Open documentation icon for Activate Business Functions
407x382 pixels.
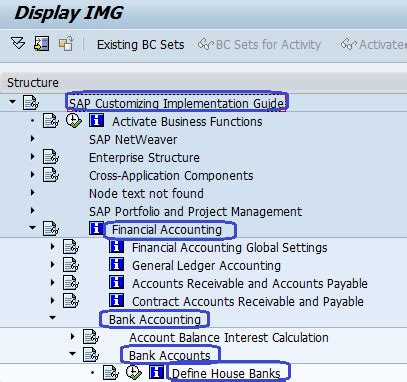[x=51, y=121]
